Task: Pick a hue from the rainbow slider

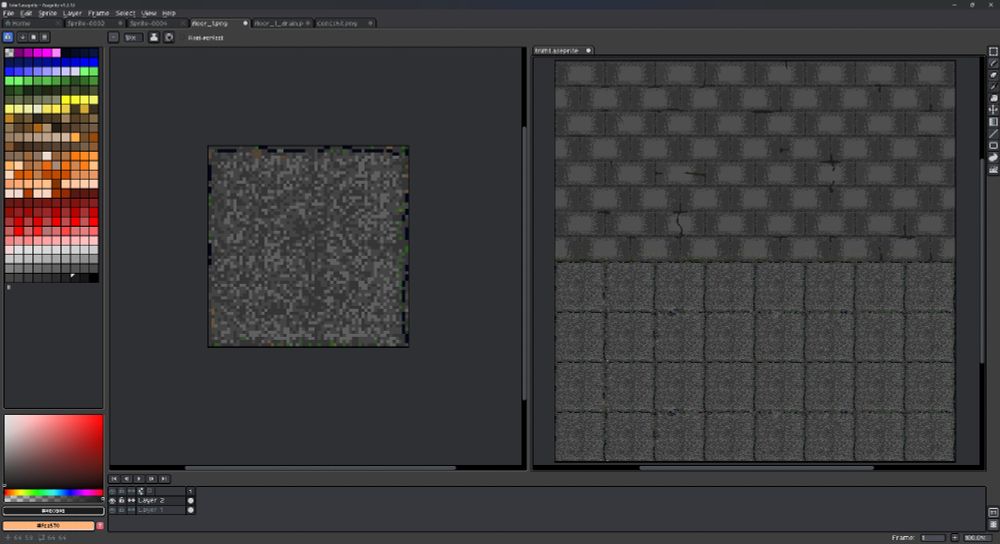Action: point(53,492)
